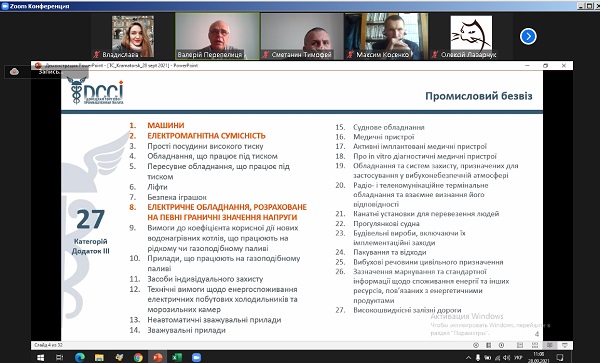This screenshot has width=600, height=363.
Task: Open Zoom app from taskbar
Action: (x=196, y=358)
